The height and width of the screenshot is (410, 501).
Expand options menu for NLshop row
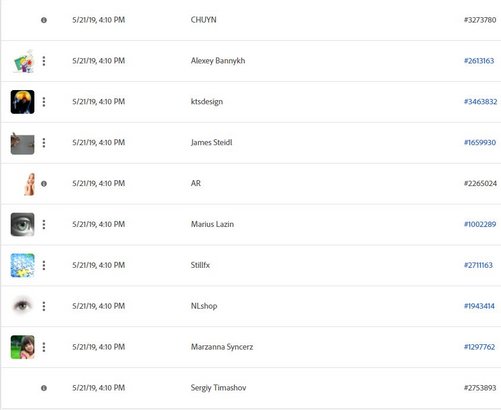[44, 306]
